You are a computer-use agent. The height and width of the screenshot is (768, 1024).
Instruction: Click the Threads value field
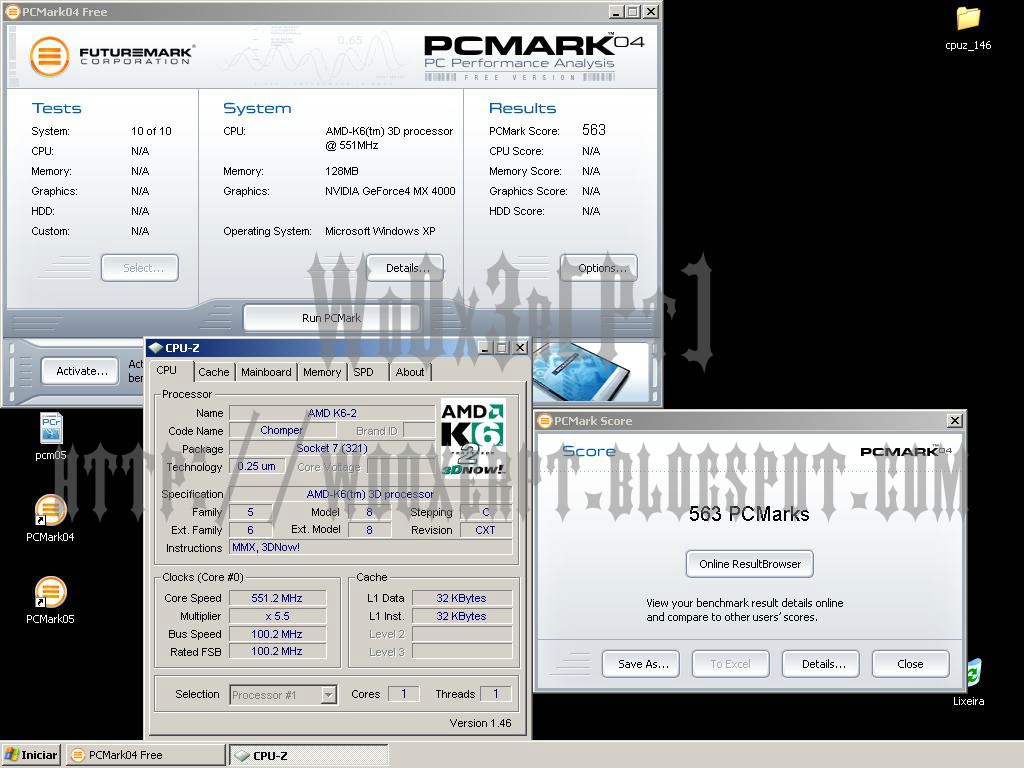(x=495, y=694)
